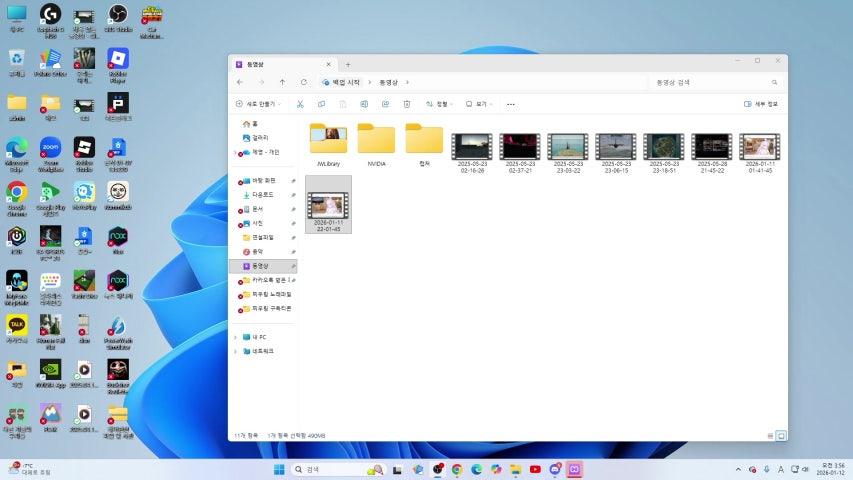Image resolution: width=853 pixels, height=480 pixels.
Task: Expand the 네트워크 tree node
Action: pos(236,351)
